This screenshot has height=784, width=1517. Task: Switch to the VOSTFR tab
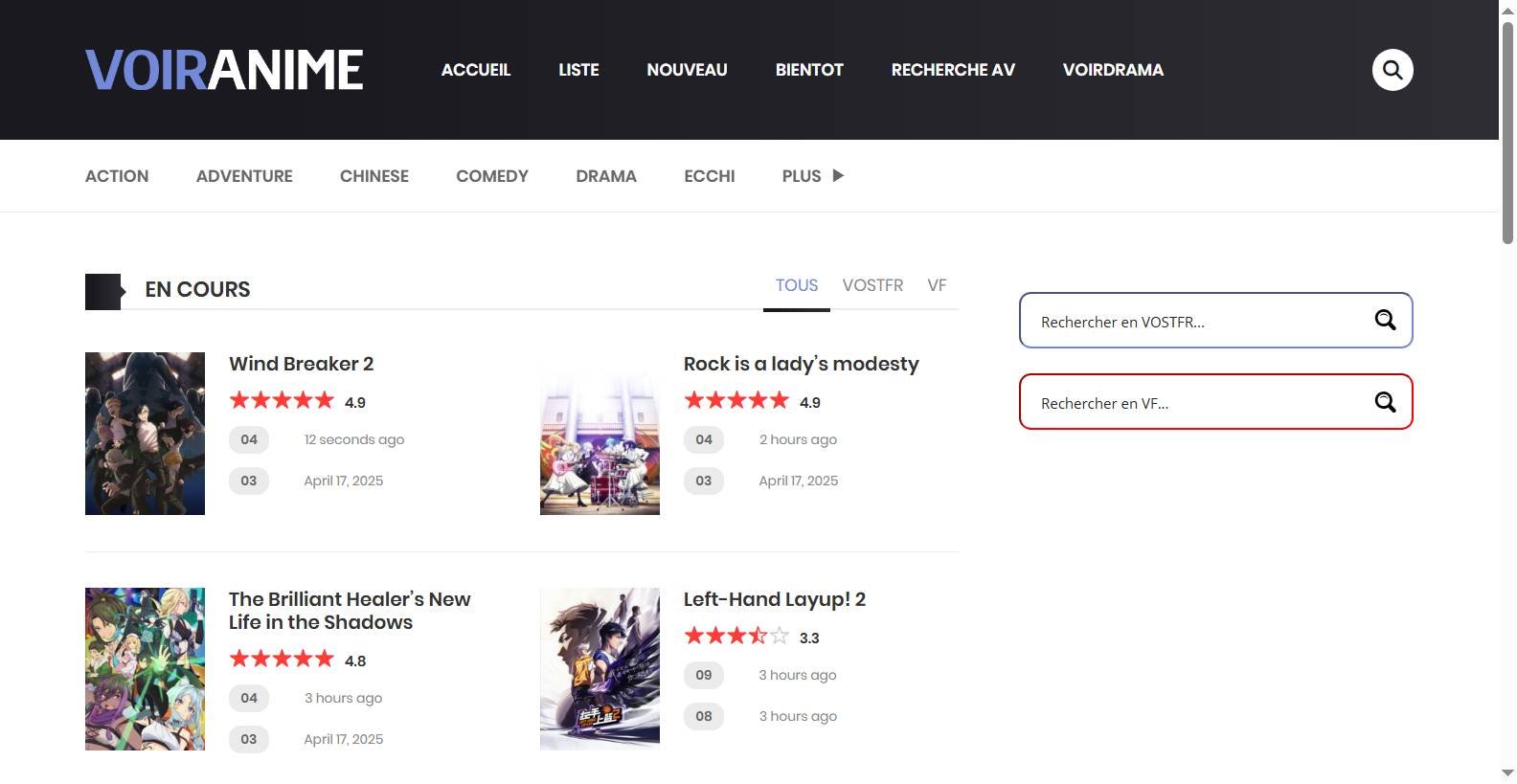point(872,285)
